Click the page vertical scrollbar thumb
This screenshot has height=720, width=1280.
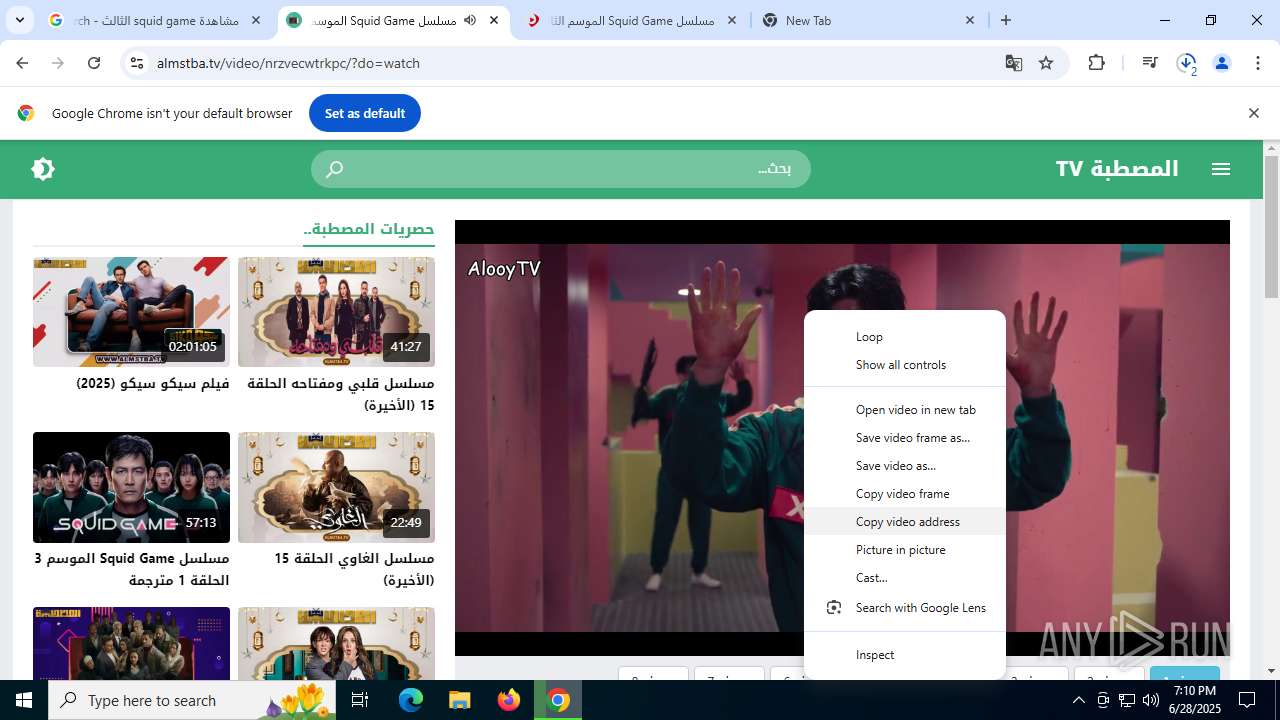click(1271, 226)
